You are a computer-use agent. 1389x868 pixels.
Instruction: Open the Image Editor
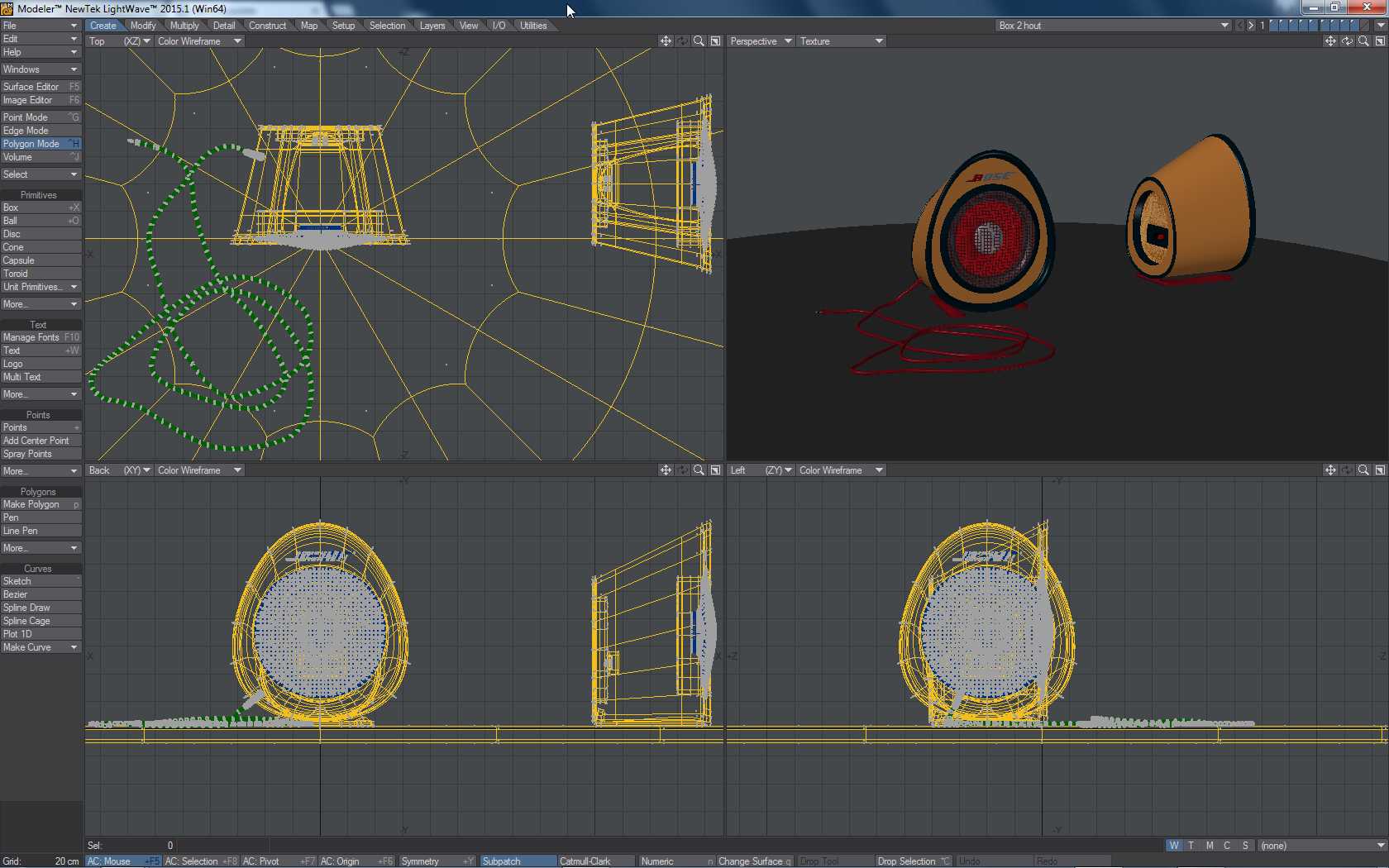coord(41,100)
